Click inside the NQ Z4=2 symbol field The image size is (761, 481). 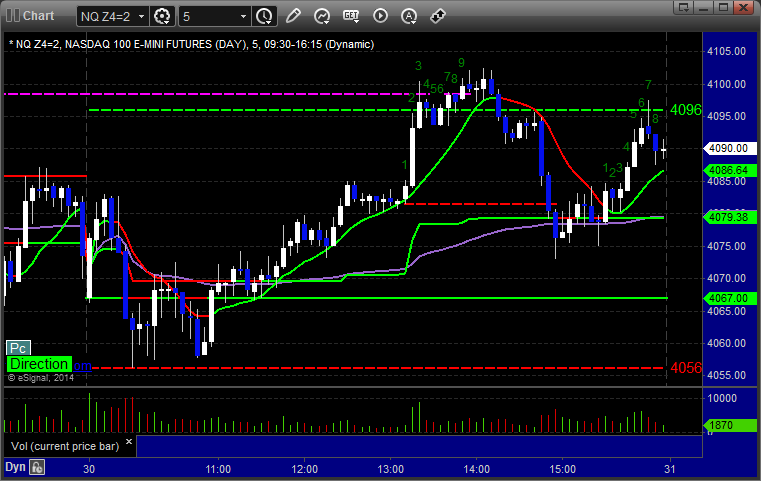click(x=107, y=17)
